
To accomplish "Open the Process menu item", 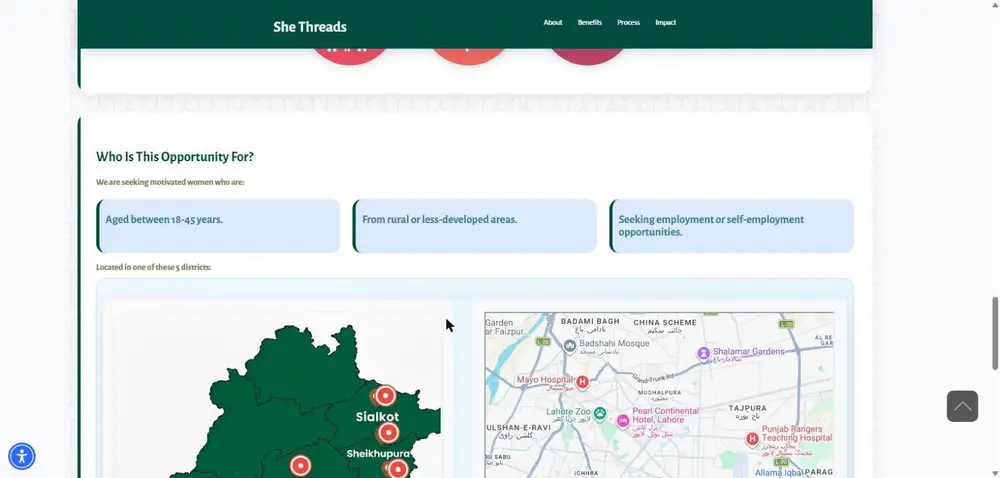I will coord(628,22).
